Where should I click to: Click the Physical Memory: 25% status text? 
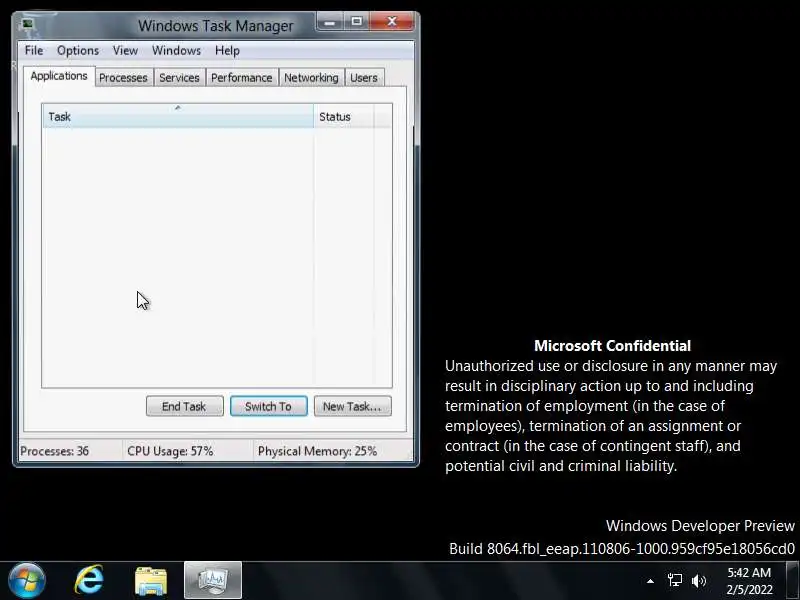[x=317, y=451]
